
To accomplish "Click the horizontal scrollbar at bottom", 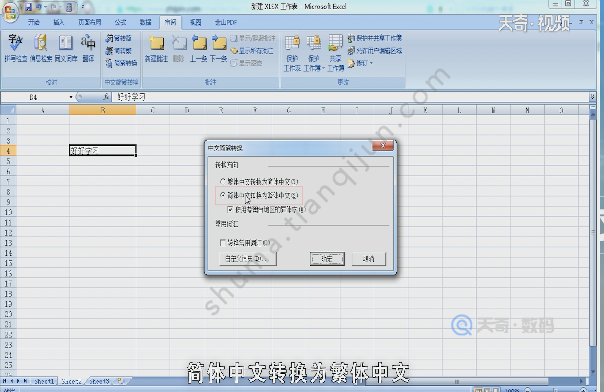I will [456, 382].
